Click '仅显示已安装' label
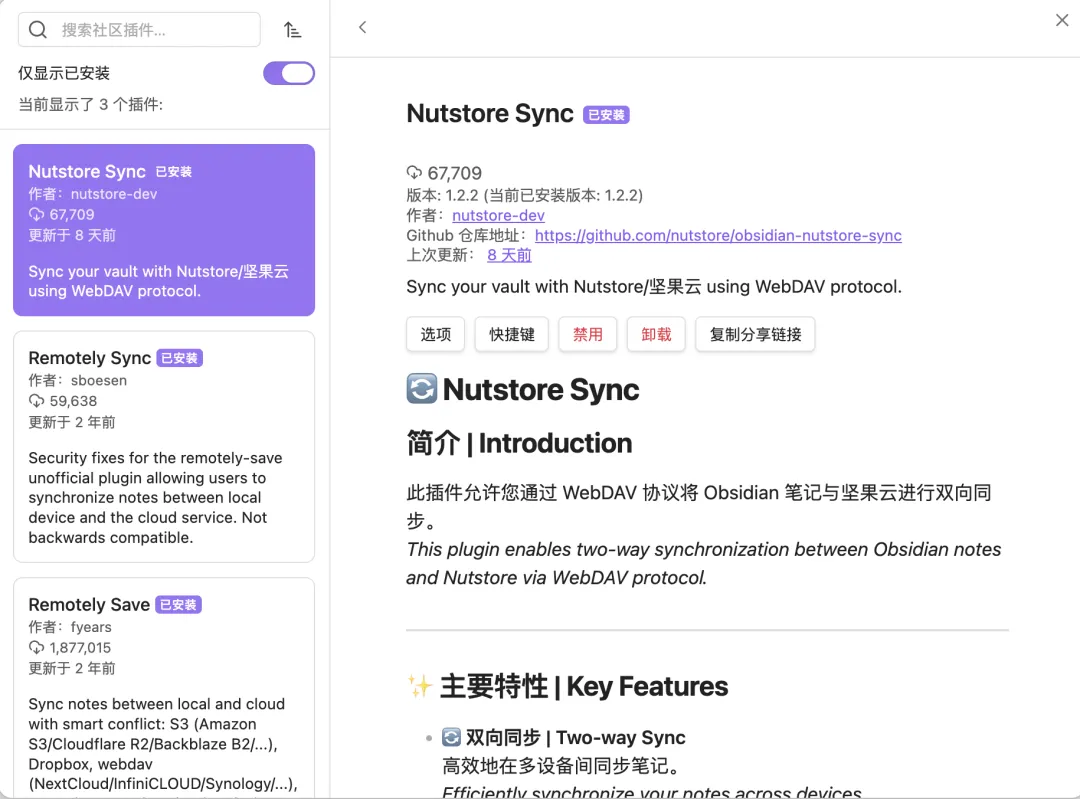This screenshot has width=1080, height=799. (64, 73)
